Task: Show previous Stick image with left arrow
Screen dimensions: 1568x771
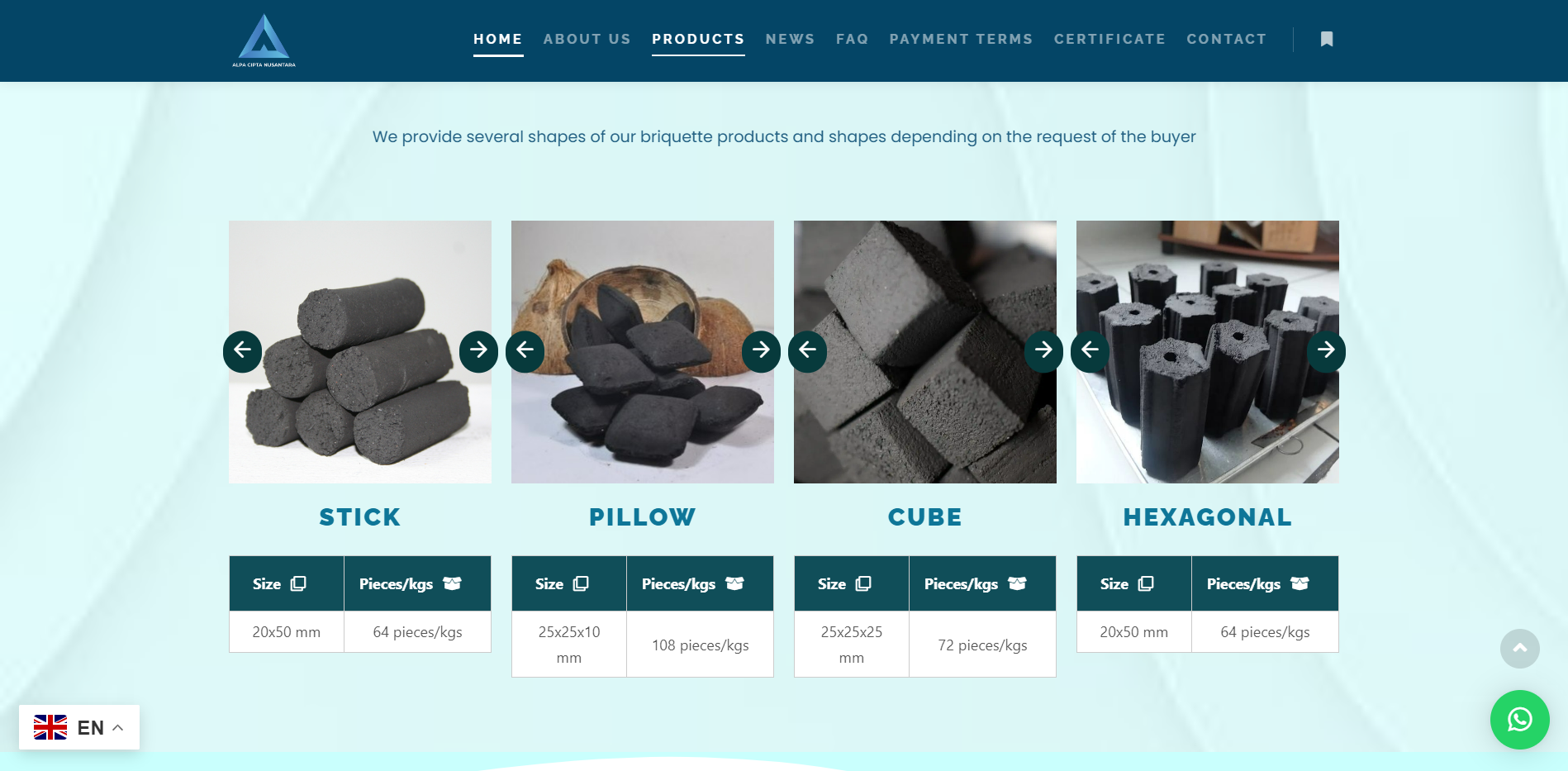Action: pos(242,351)
